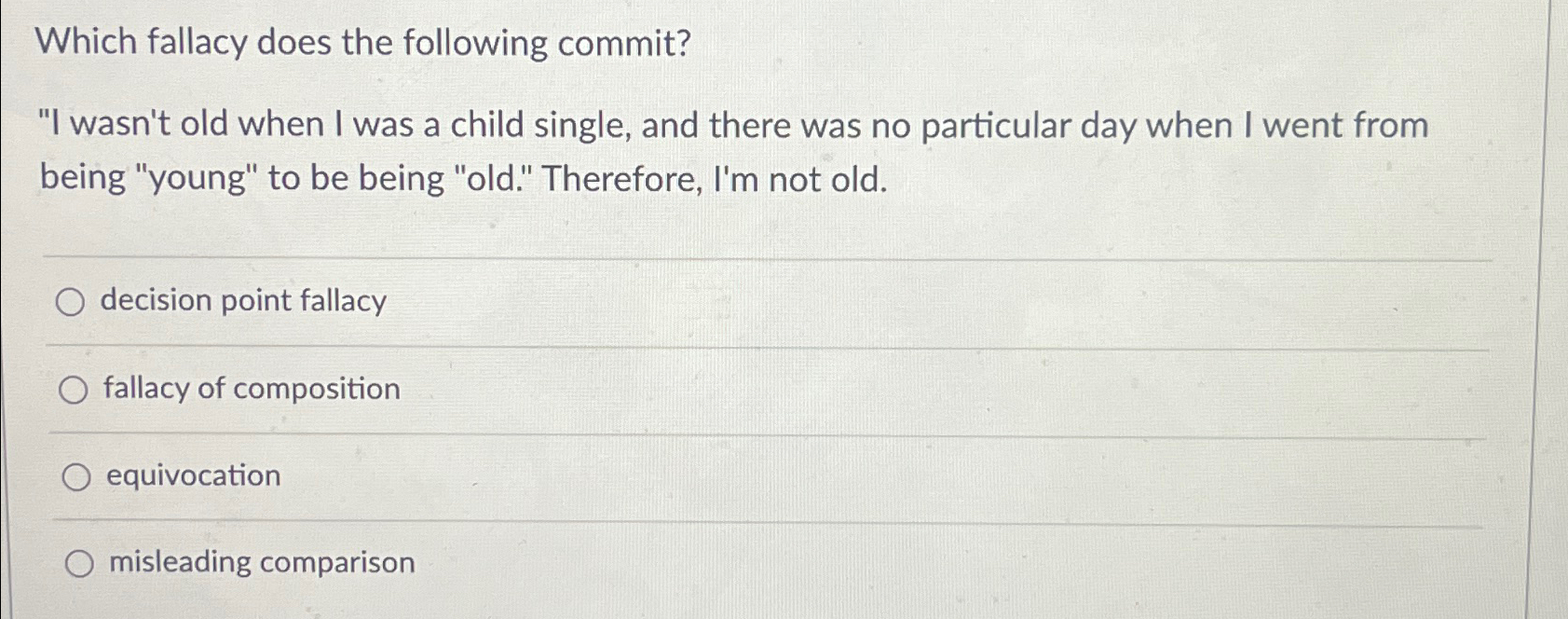Click the misleading comparison radio circle
The width and height of the screenshot is (1568, 619).
[x=82, y=561]
